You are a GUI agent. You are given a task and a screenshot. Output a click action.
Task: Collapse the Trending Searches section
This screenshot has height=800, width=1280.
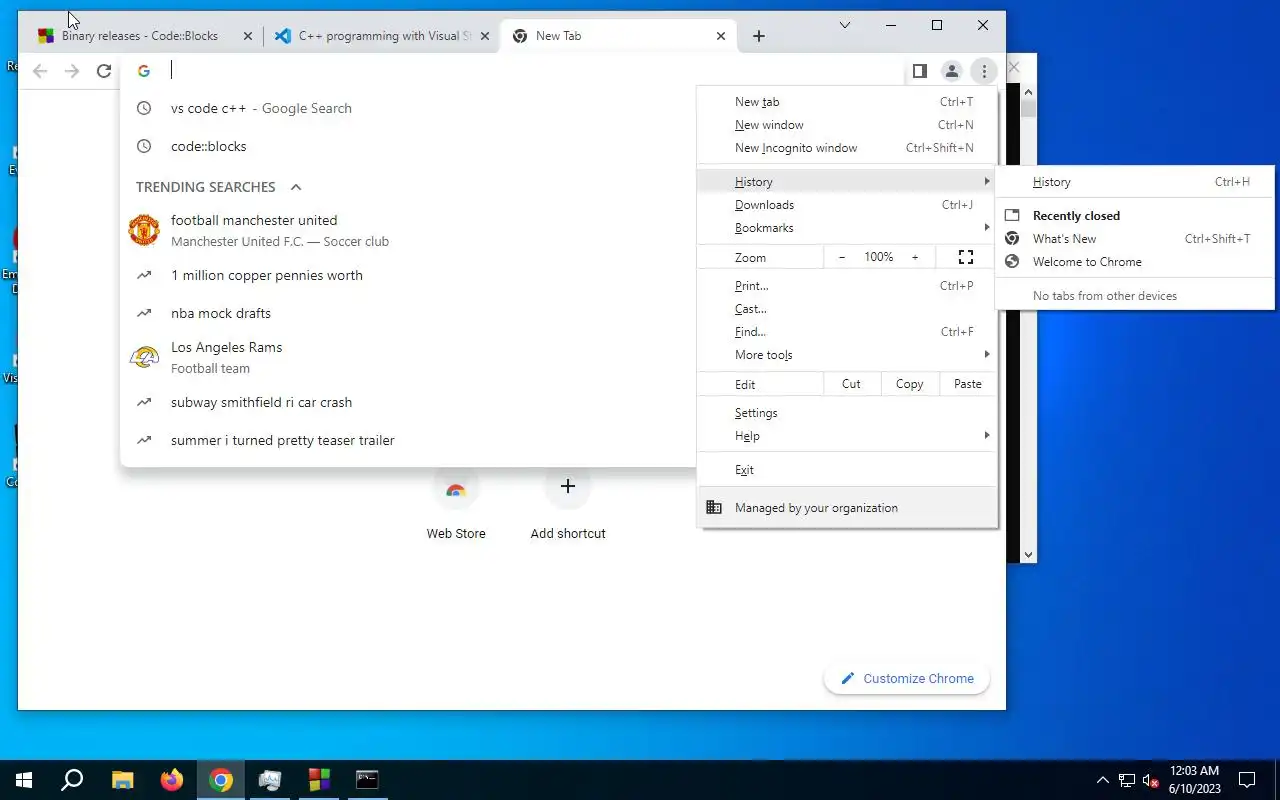tap(296, 187)
